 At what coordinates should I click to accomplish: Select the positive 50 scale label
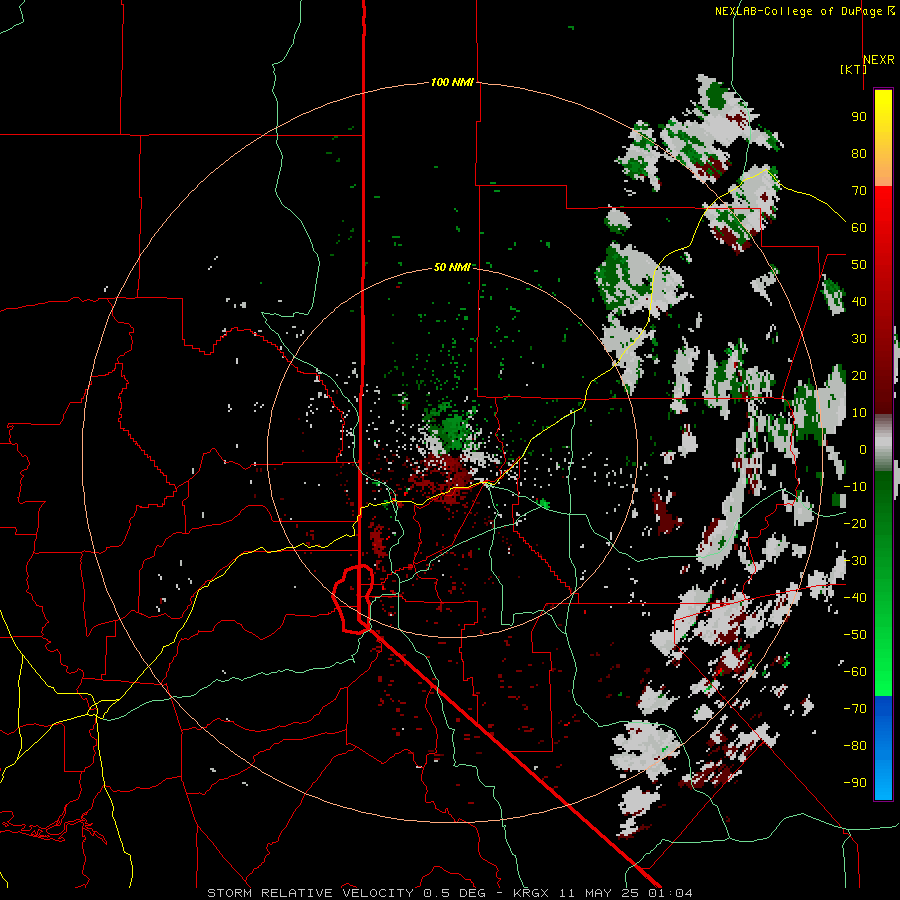click(859, 265)
